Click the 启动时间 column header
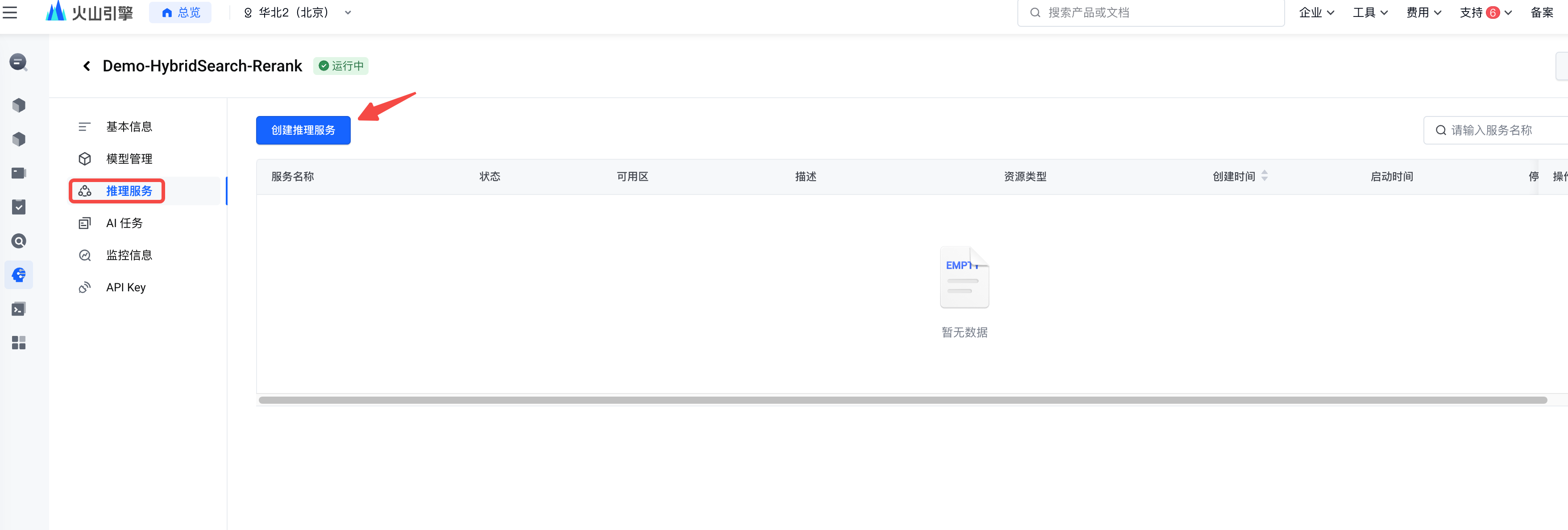Image resolution: width=1568 pixels, height=530 pixels. click(1391, 177)
